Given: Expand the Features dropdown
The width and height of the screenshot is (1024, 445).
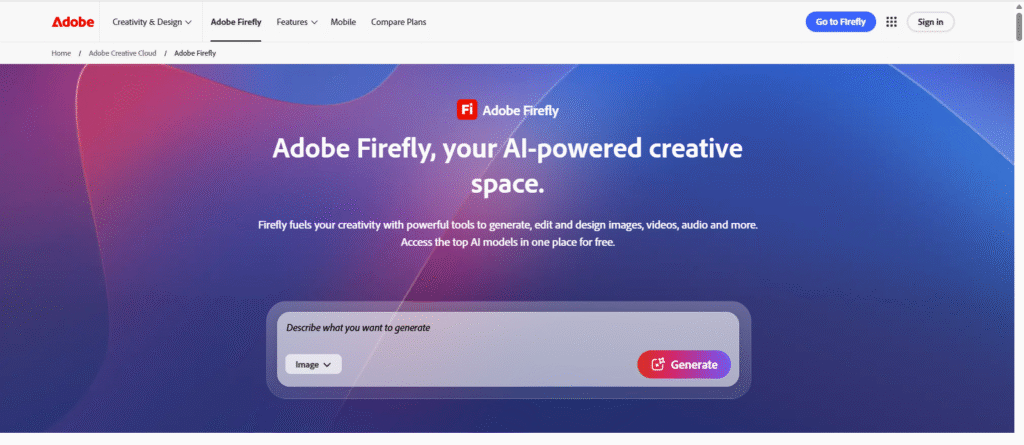Looking at the screenshot, I should click(x=296, y=22).
